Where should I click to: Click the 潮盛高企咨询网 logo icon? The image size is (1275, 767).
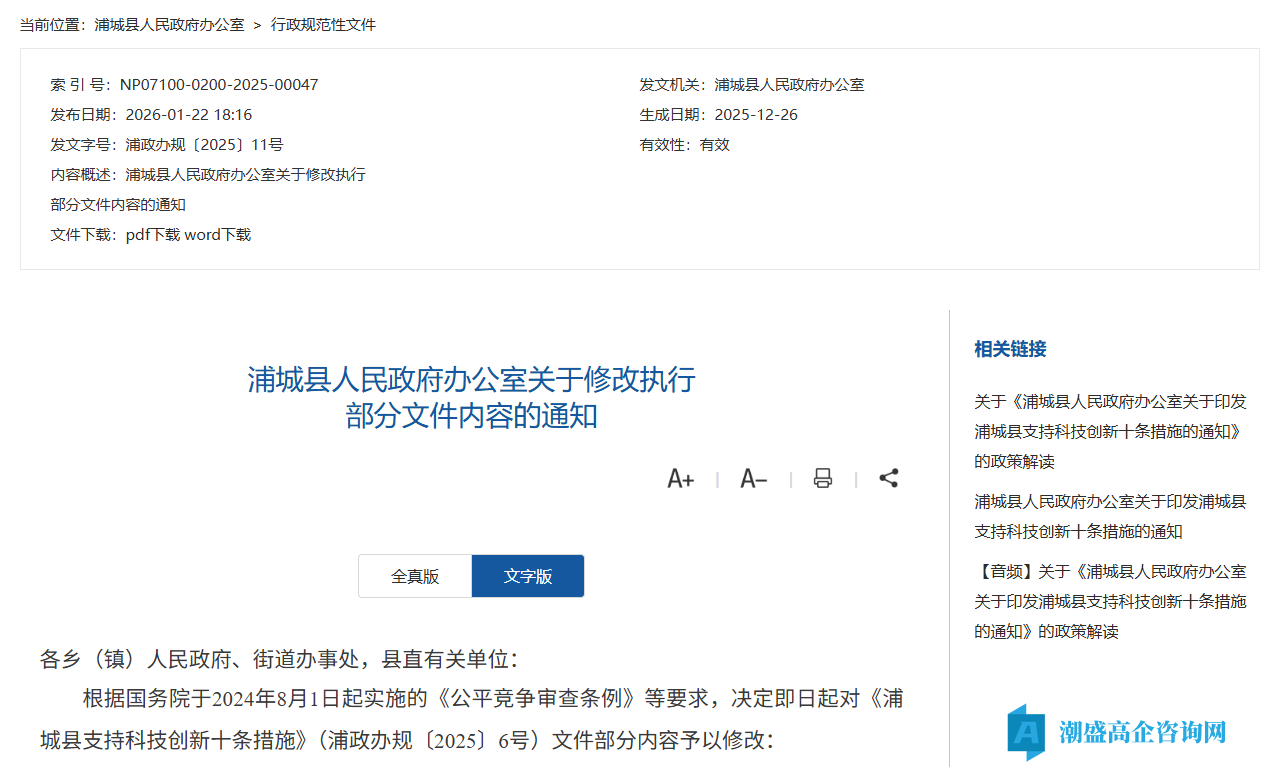(x=1025, y=733)
